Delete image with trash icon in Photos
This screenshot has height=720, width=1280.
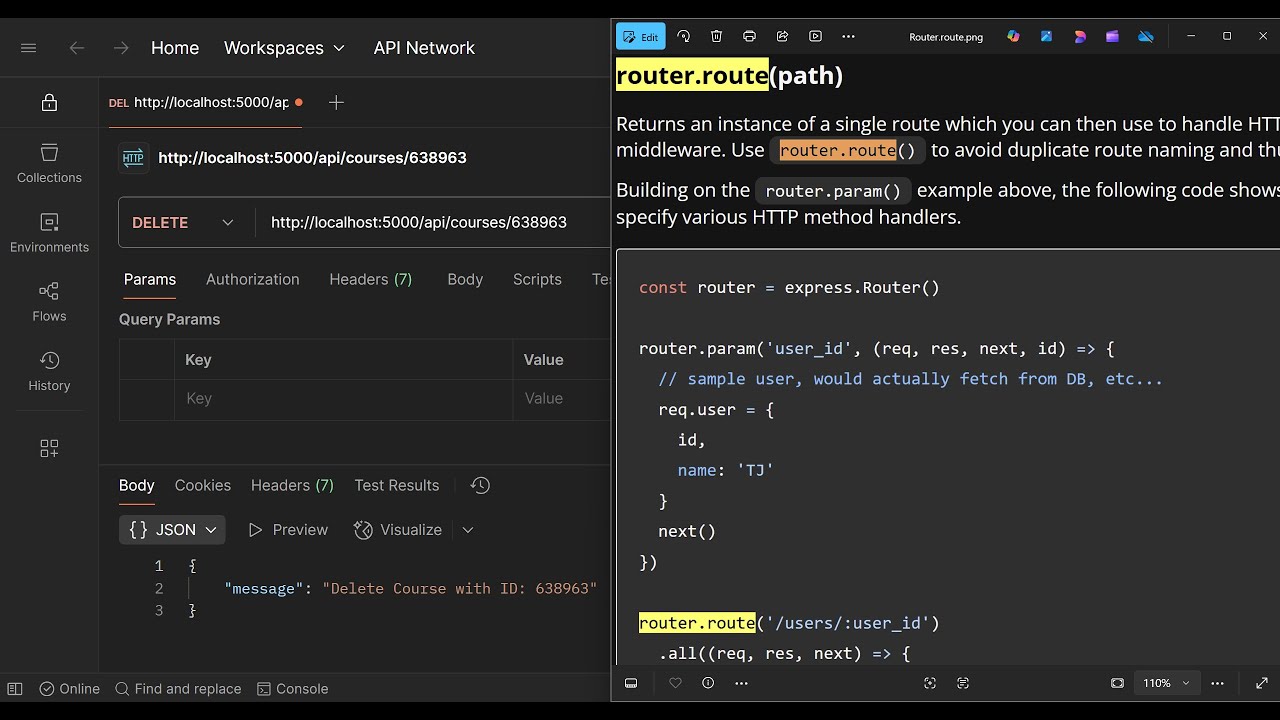coord(716,36)
